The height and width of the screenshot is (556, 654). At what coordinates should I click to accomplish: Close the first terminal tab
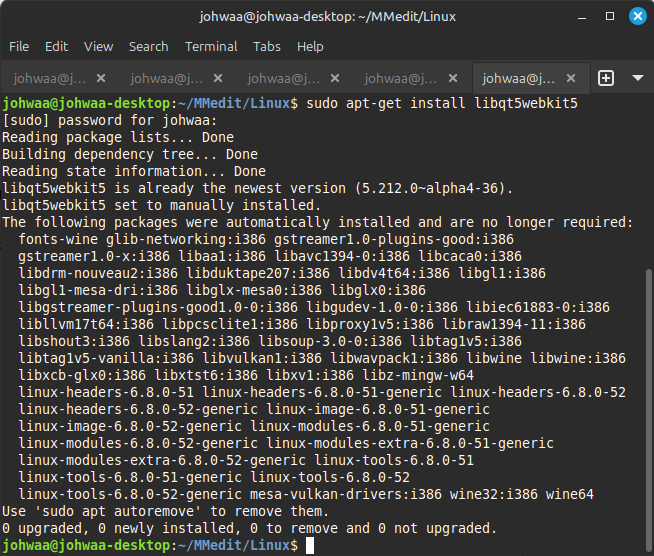point(103,78)
